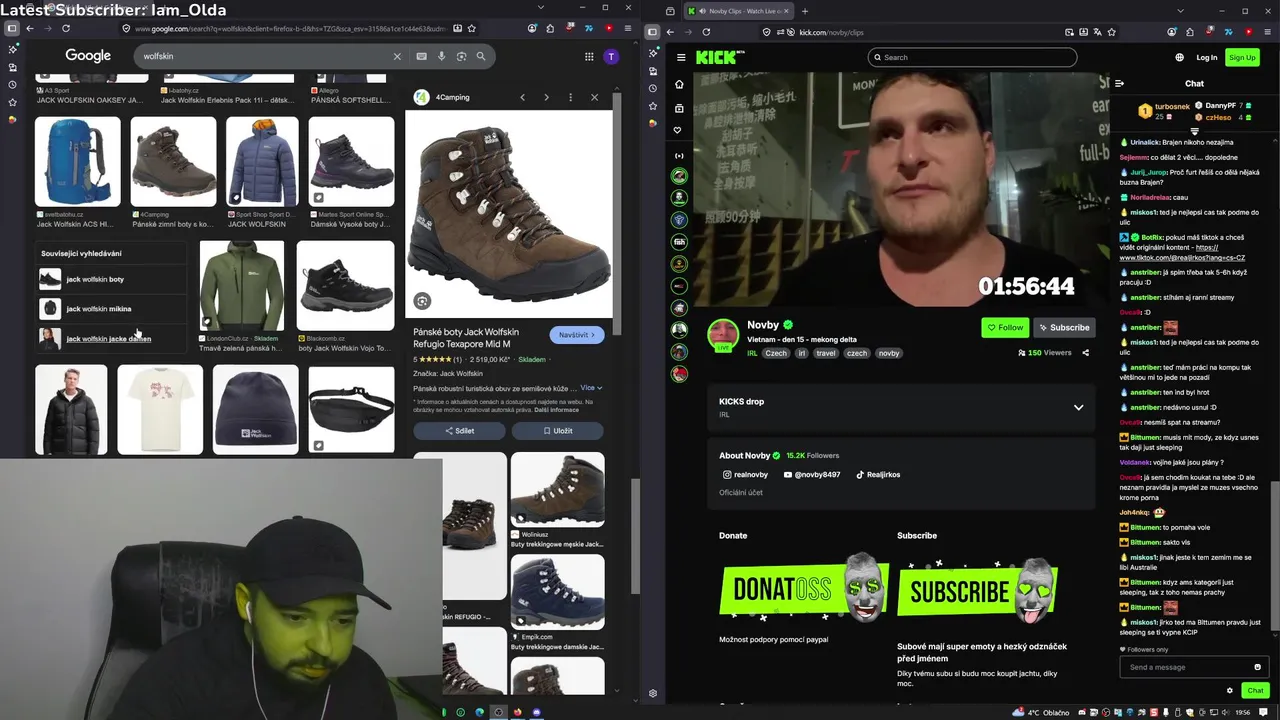
Task: Open the Czech stream tag
Action: (x=776, y=353)
